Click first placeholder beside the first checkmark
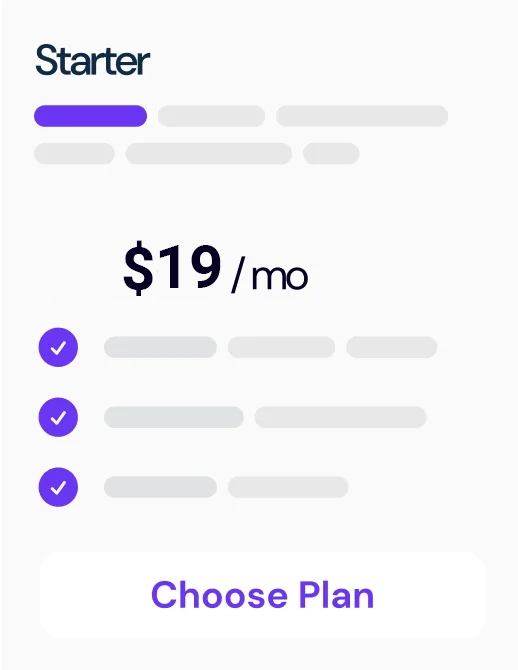 [x=160, y=347]
